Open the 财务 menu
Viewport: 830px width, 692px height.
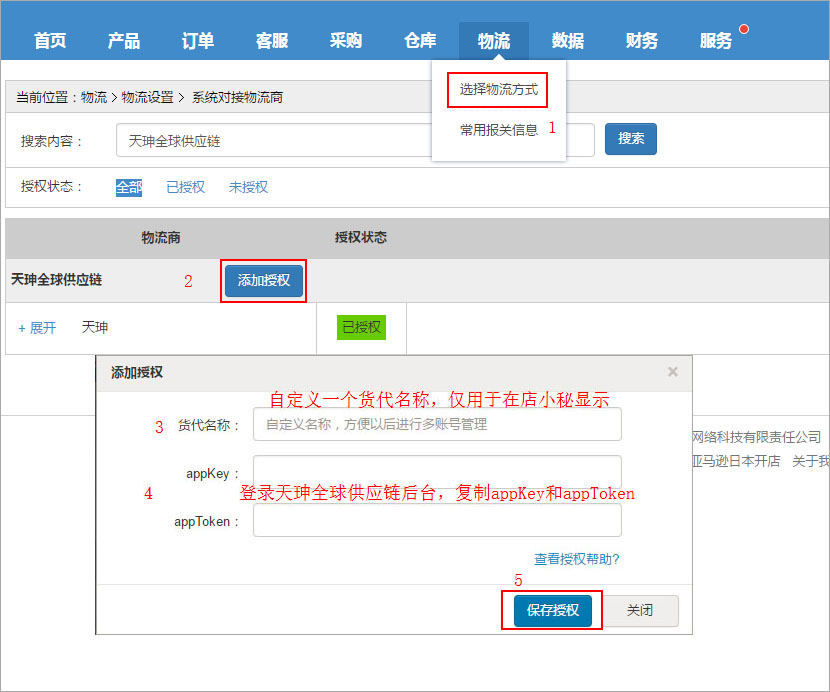tap(642, 41)
